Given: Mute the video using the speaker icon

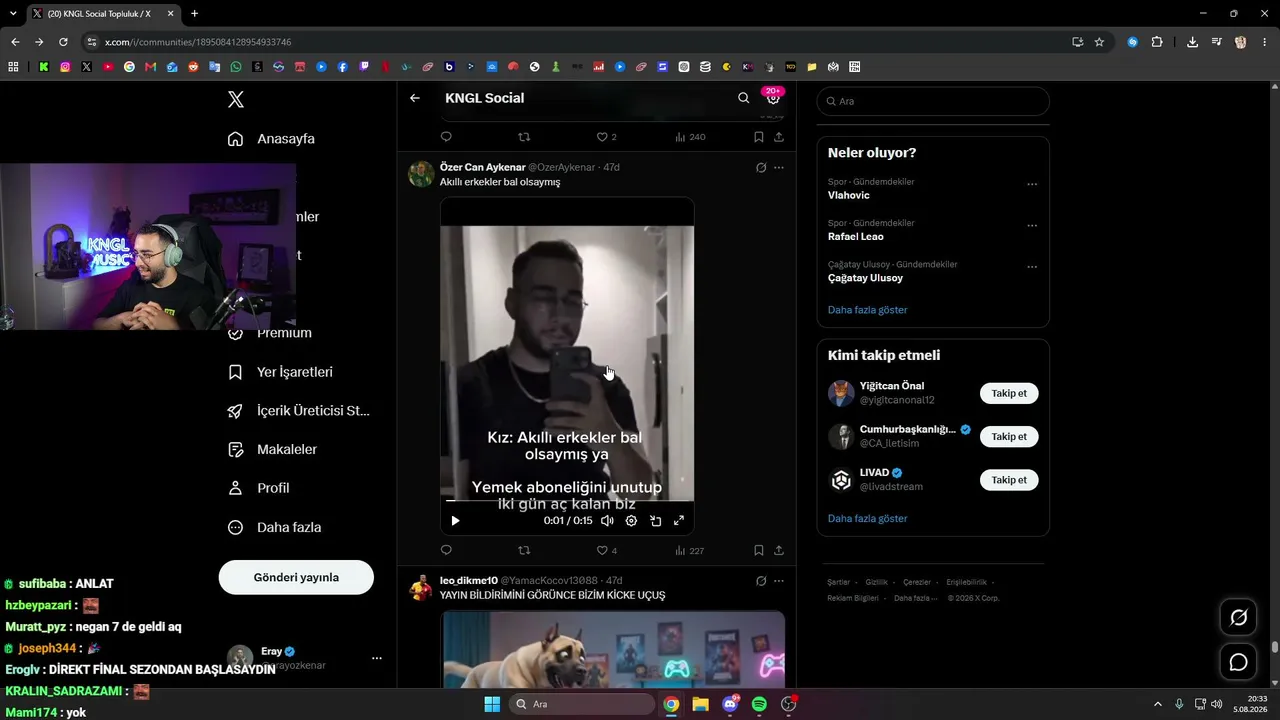Looking at the screenshot, I should coord(607,520).
